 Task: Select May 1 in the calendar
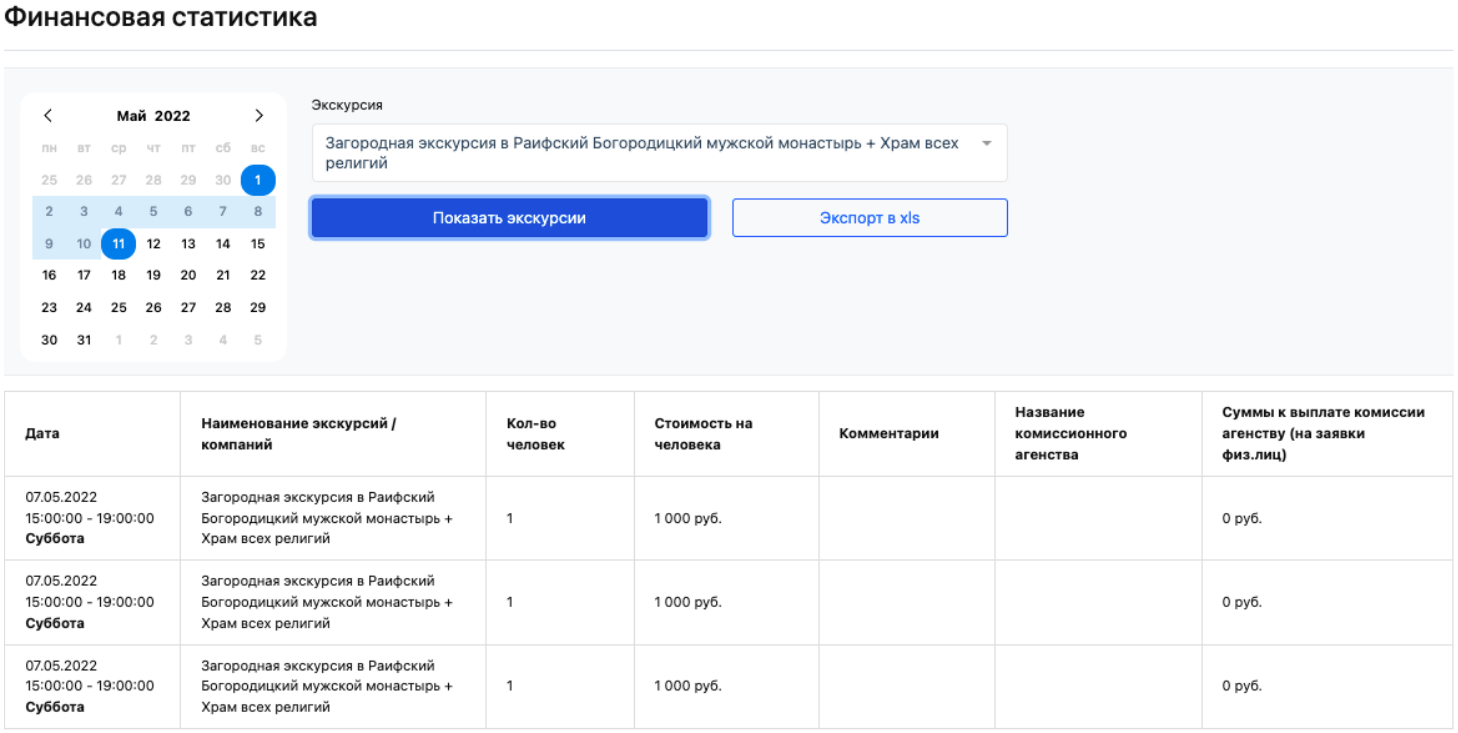click(258, 180)
